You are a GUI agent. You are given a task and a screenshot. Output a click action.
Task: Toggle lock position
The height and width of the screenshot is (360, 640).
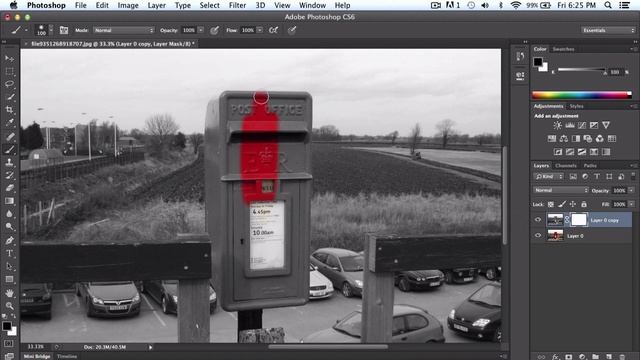[573, 204]
